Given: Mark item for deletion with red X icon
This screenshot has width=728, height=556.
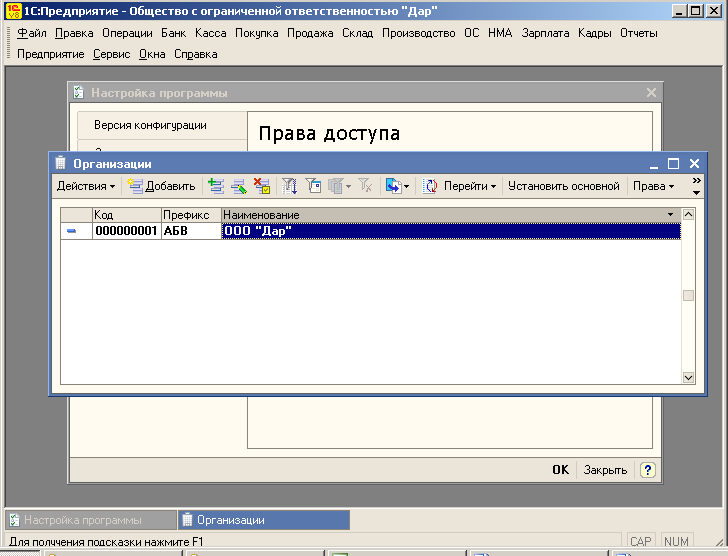Looking at the screenshot, I should pyautogui.click(x=262, y=186).
